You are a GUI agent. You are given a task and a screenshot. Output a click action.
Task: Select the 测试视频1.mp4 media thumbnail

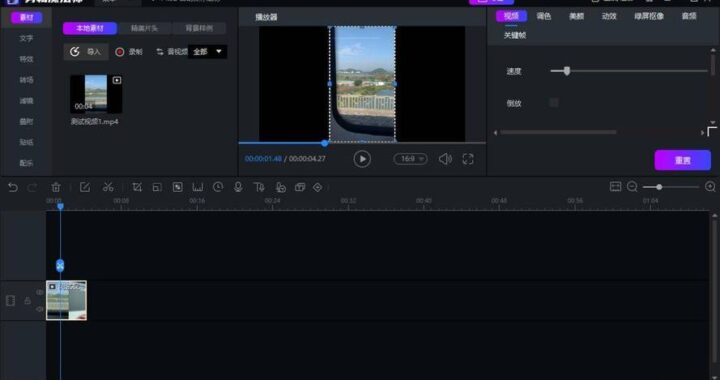pos(96,94)
